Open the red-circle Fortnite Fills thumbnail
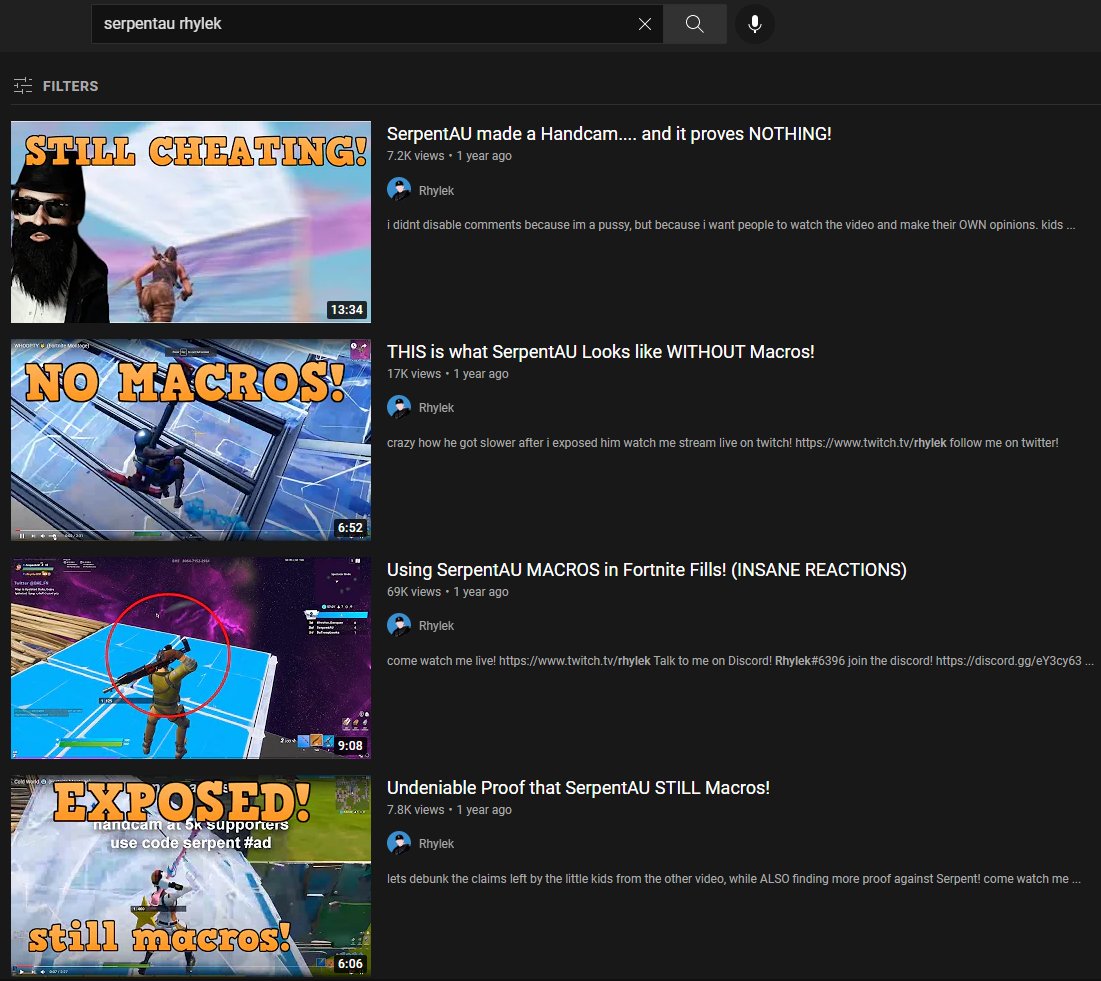Viewport: 1101px width, 981px height. tap(190, 657)
